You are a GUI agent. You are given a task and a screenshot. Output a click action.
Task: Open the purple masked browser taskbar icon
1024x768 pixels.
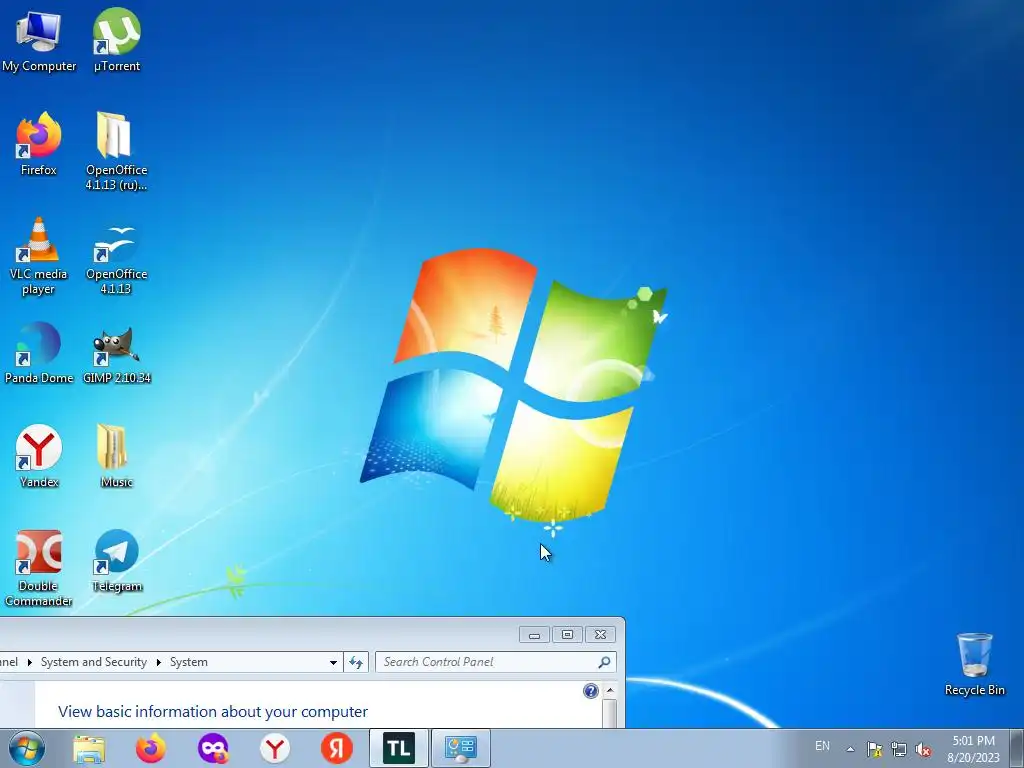tap(213, 748)
